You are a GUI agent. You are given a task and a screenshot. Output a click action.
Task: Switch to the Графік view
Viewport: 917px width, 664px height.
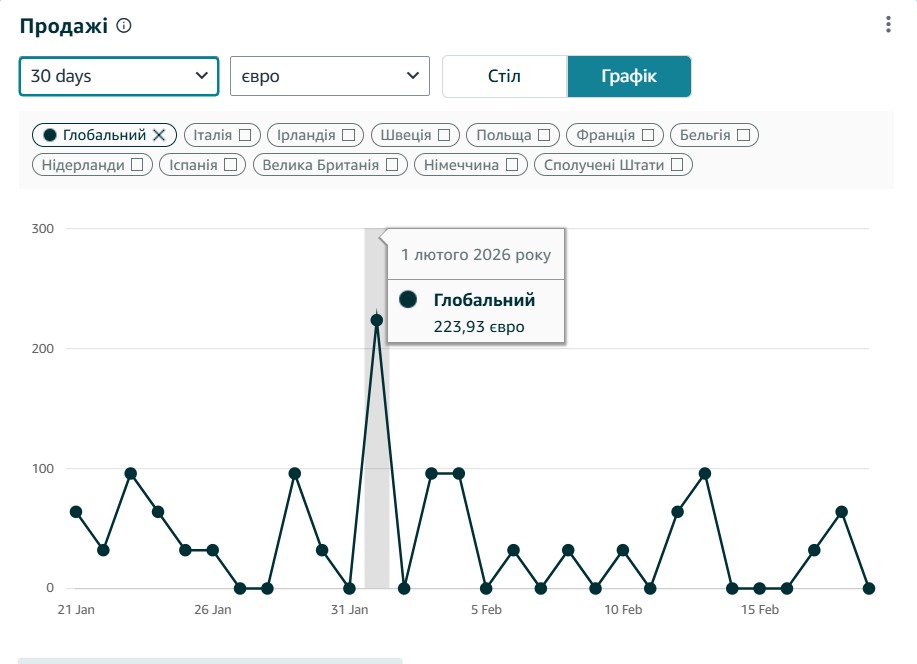(x=629, y=76)
